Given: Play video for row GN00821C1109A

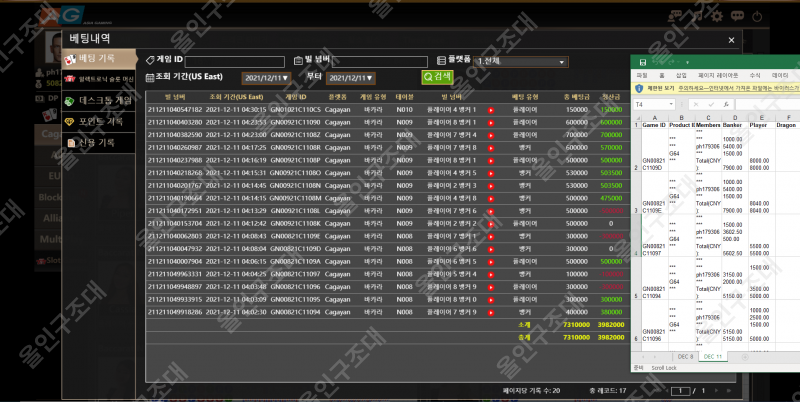Looking at the screenshot, I should [x=491, y=262].
